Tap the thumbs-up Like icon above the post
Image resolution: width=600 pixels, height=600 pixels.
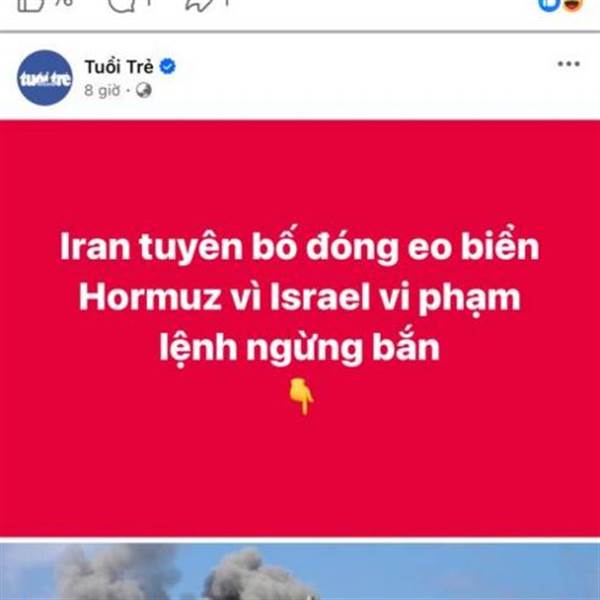point(31,5)
